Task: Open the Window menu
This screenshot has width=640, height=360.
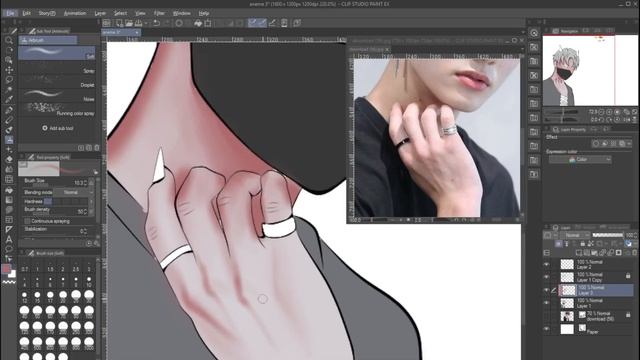Action: click(x=181, y=13)
